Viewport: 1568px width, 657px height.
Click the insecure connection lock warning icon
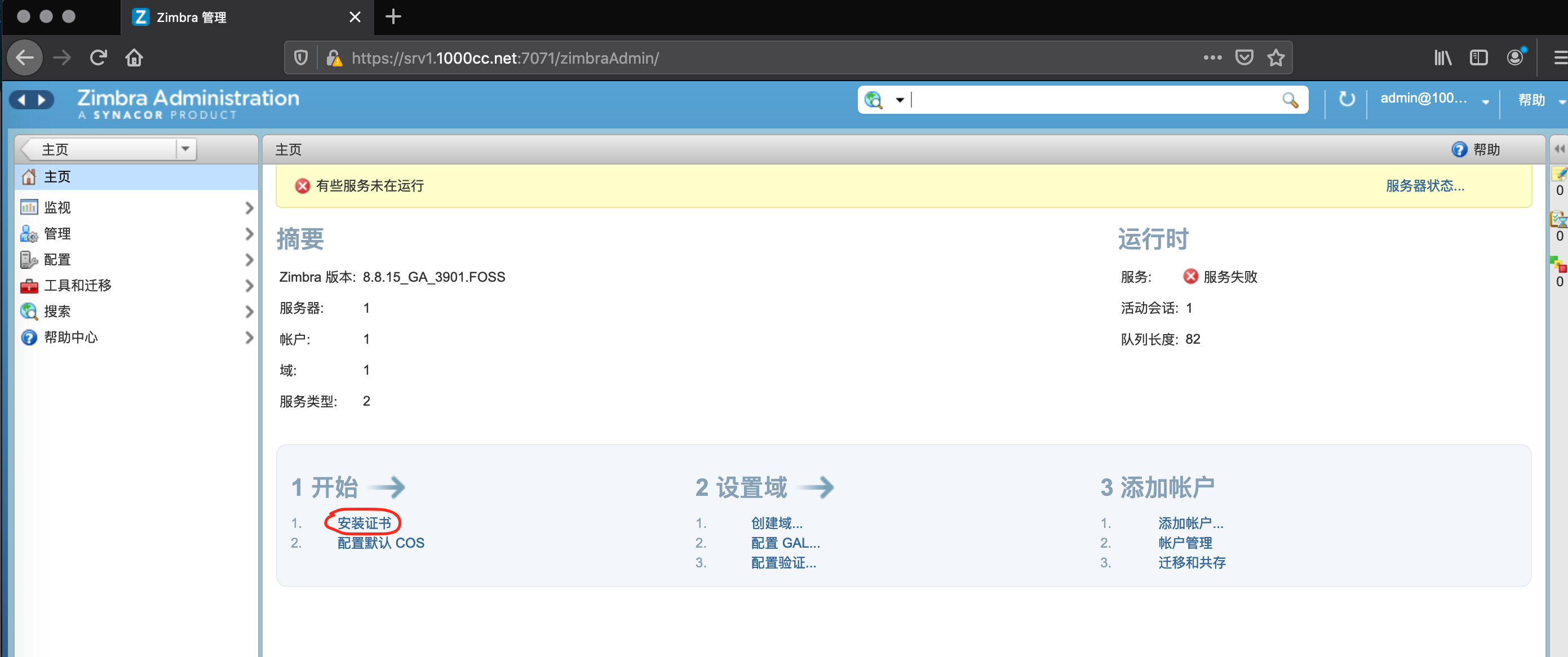click(x=334, y=58)
